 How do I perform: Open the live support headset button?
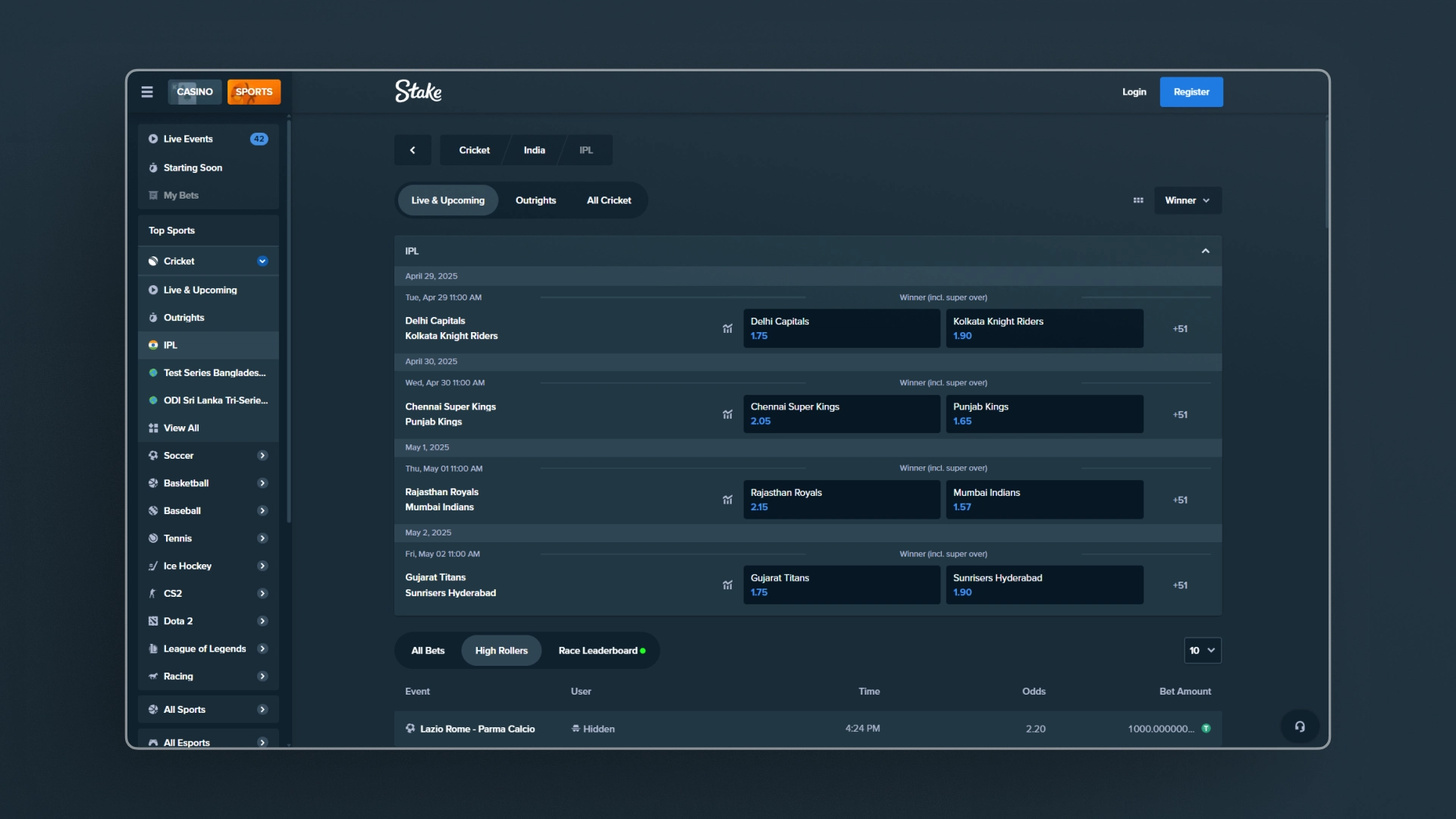1300,726
